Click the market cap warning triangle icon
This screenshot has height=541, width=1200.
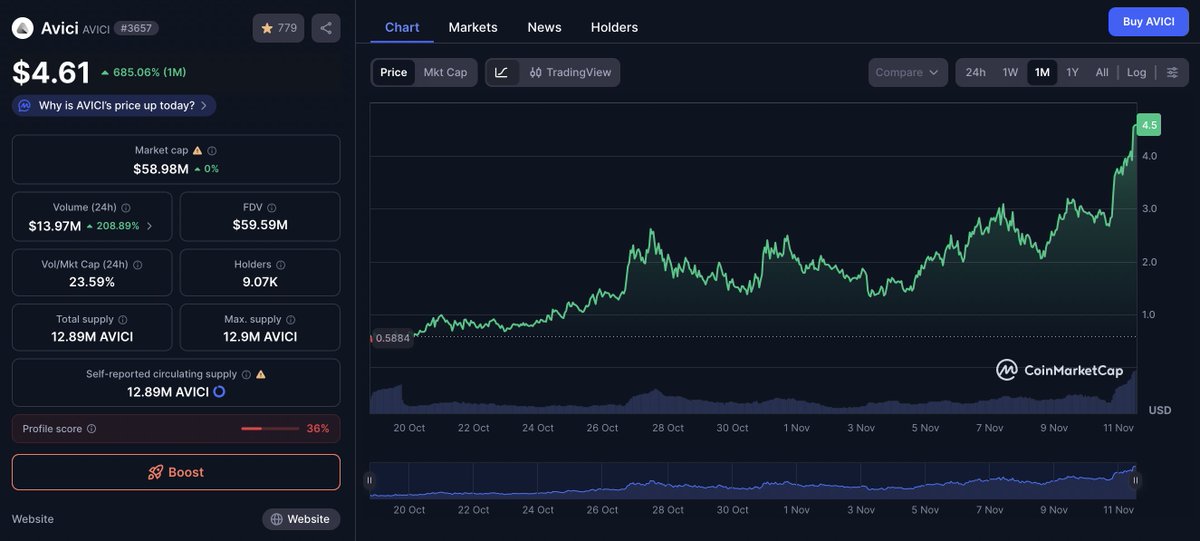pos(197,150)
